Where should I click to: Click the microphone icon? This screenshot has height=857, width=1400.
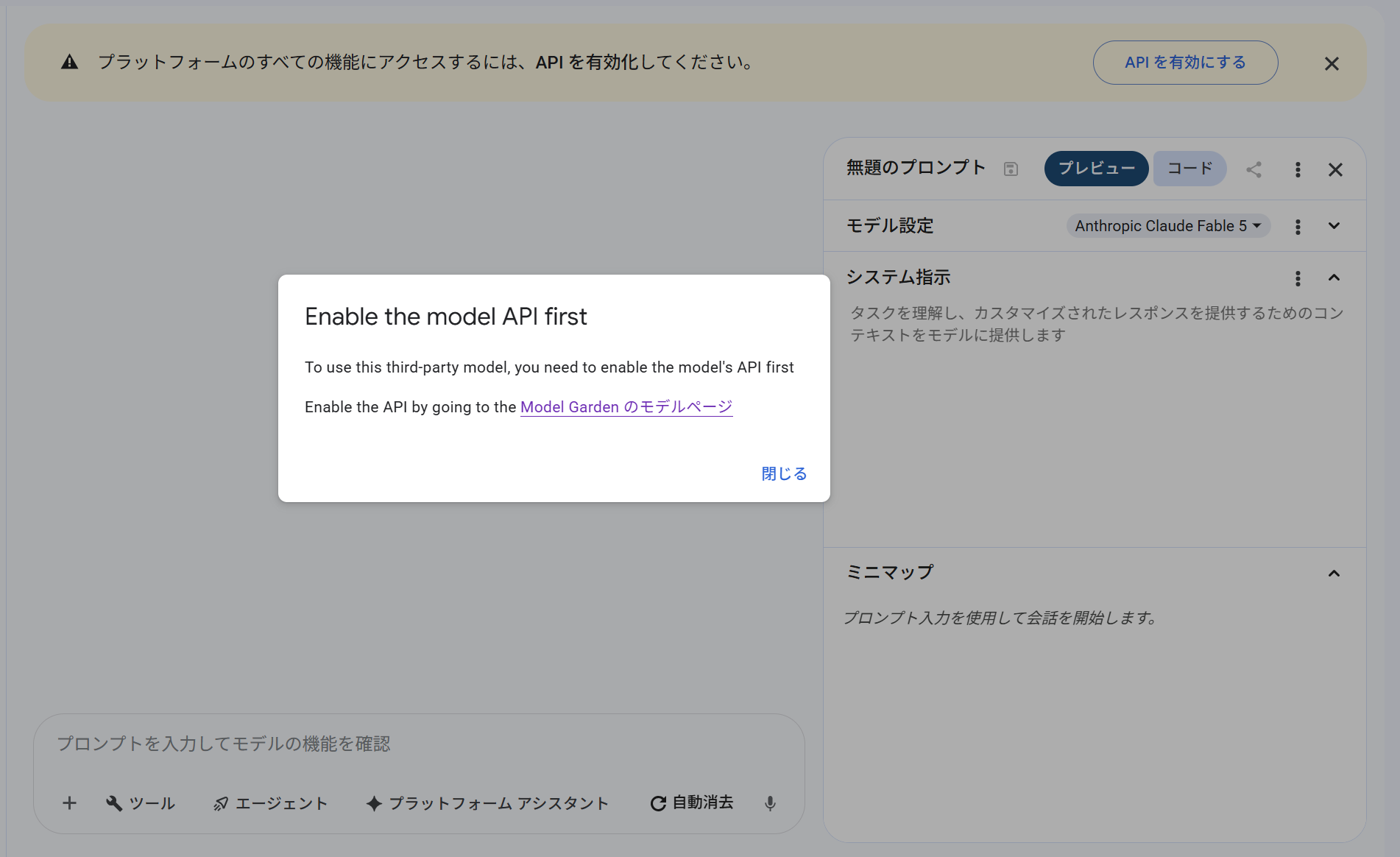coord(770,803)
